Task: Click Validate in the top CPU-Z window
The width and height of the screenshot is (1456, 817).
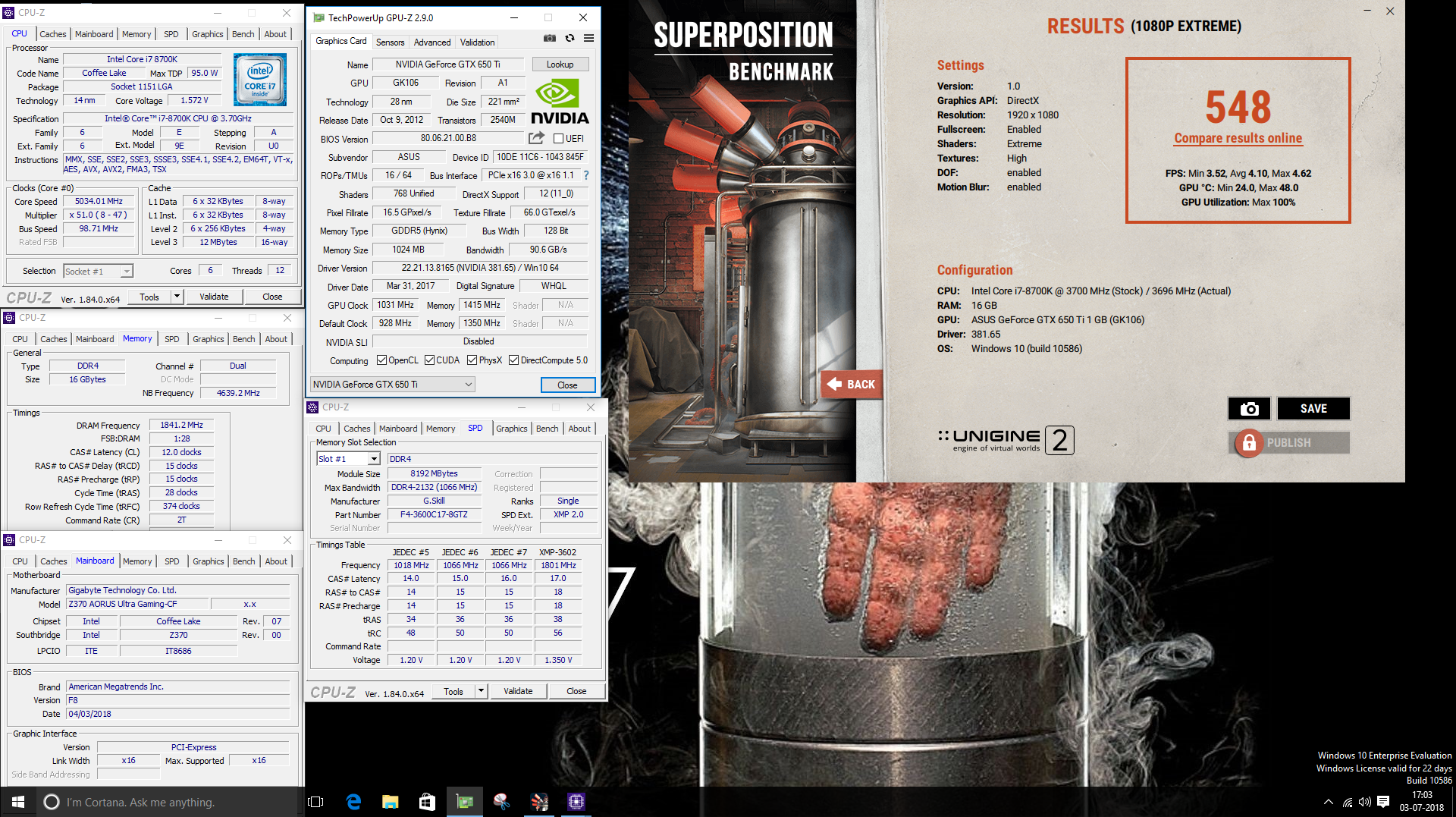Action: click(x=214, y=297)
